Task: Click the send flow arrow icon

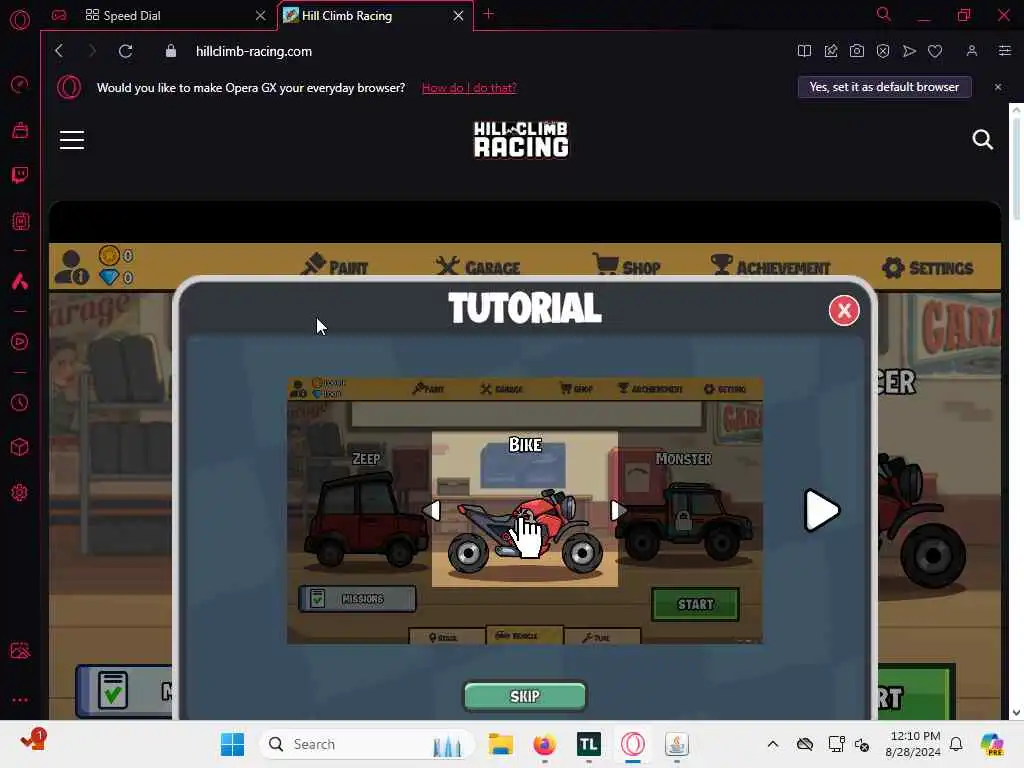Action: 909,51
